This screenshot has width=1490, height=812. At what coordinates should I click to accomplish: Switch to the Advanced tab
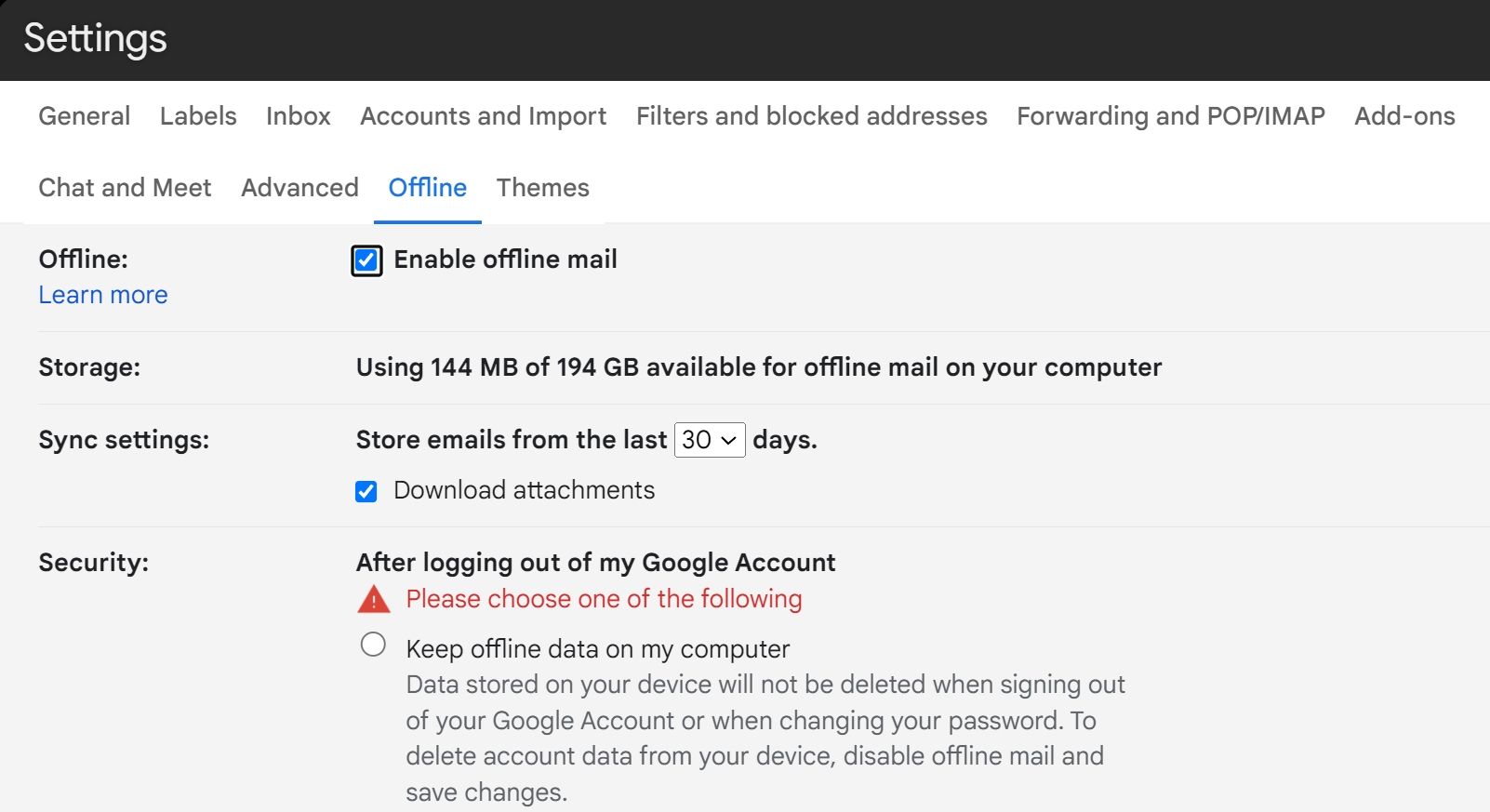(299, 188)
